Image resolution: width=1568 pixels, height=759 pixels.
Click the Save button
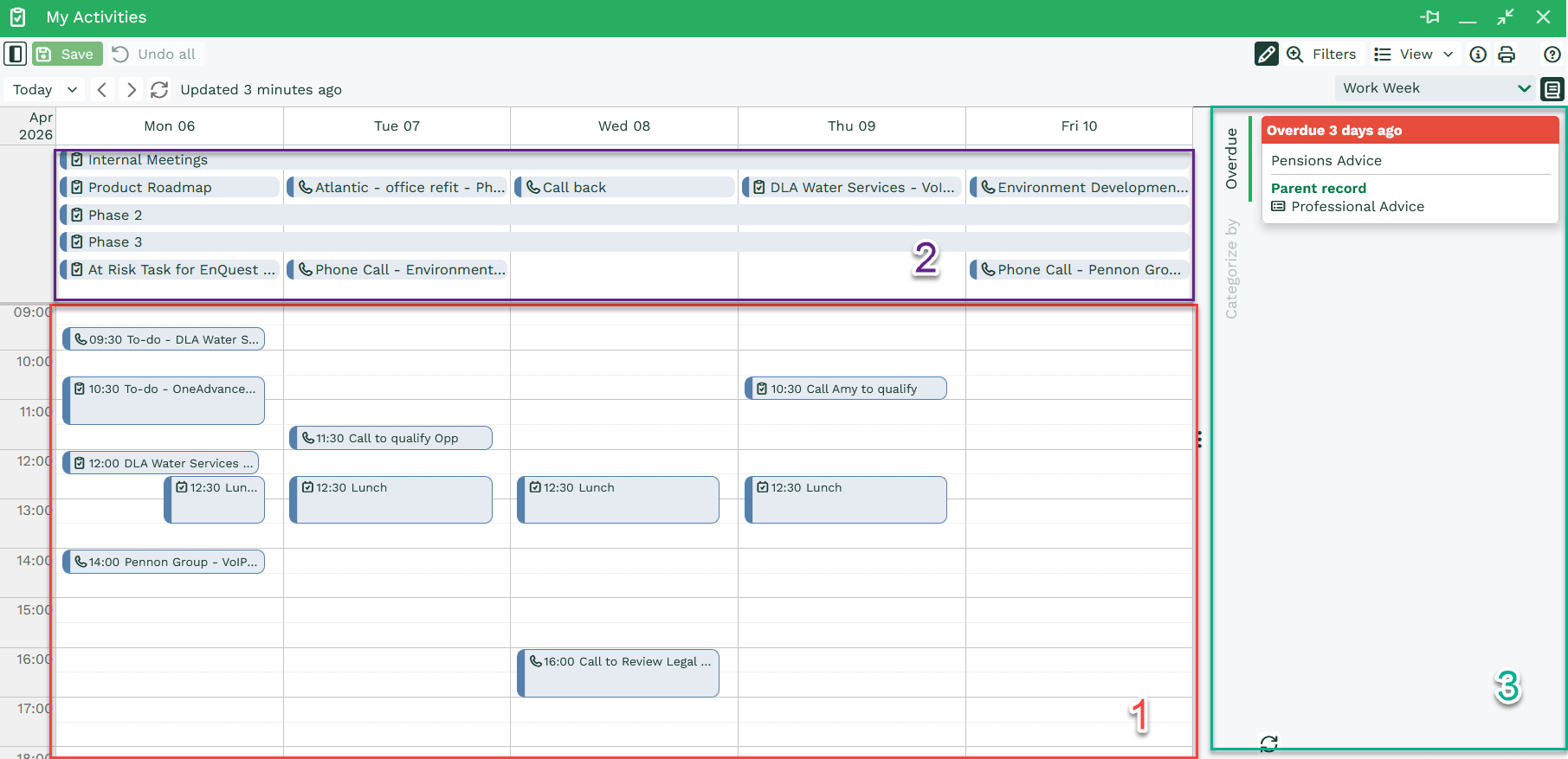coord(68,54)
